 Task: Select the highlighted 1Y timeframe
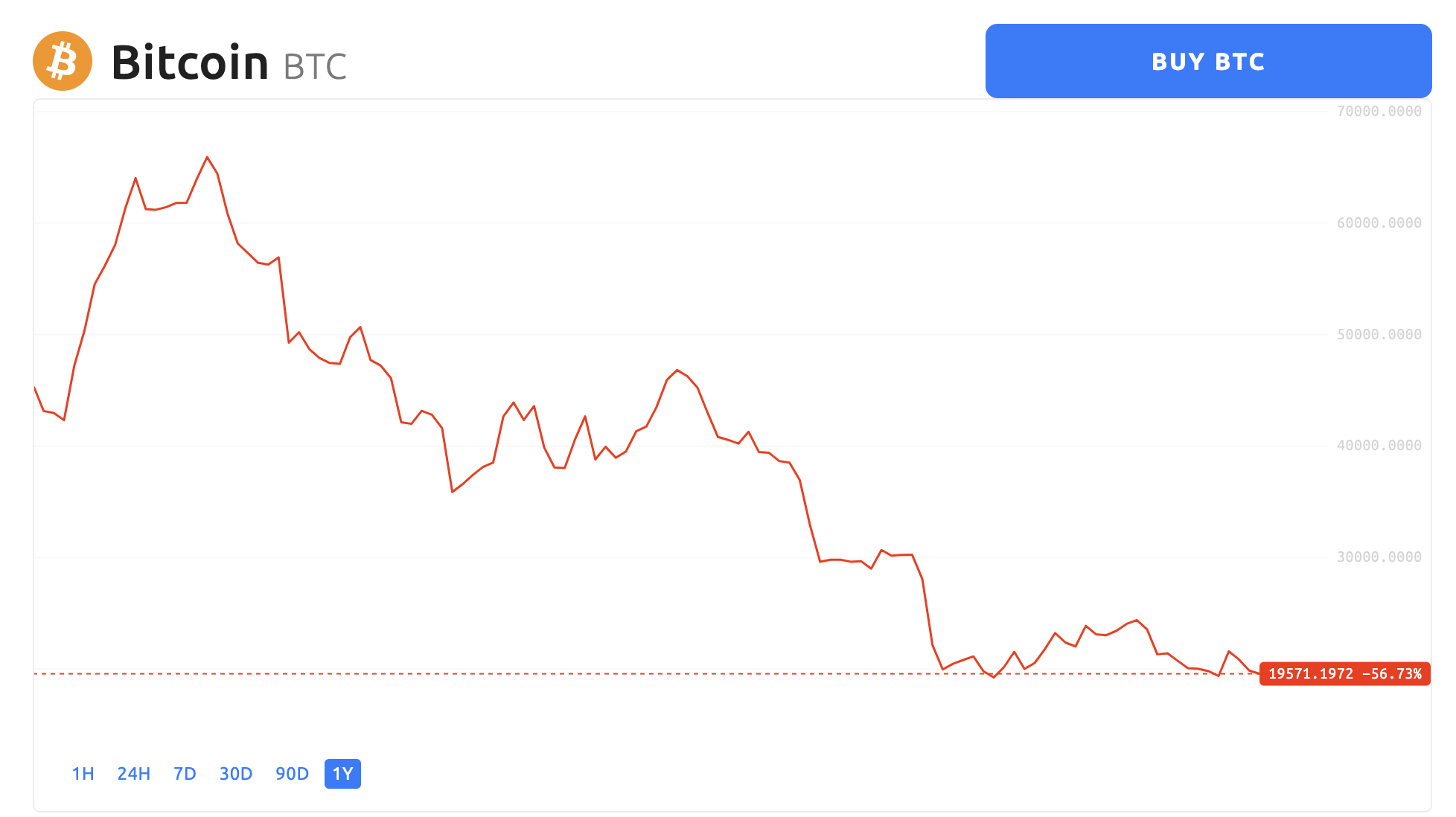[x=342, y=774]
